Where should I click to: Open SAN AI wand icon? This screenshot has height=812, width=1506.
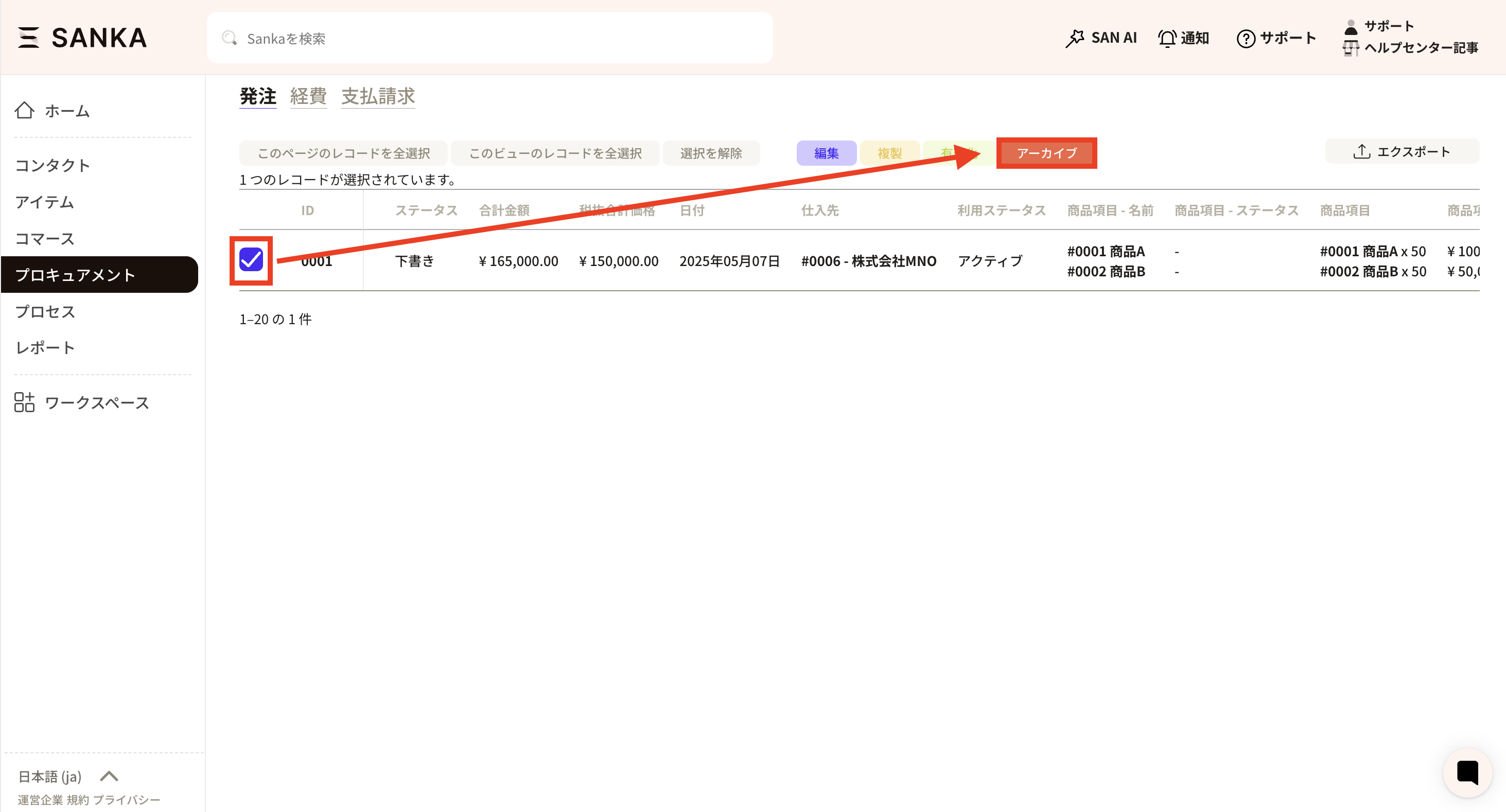click(x=1074, y=38)
